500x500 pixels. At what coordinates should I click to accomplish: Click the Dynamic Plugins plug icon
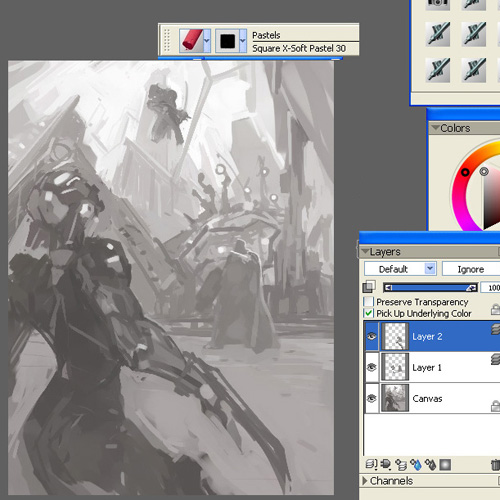tap(386, 464)
